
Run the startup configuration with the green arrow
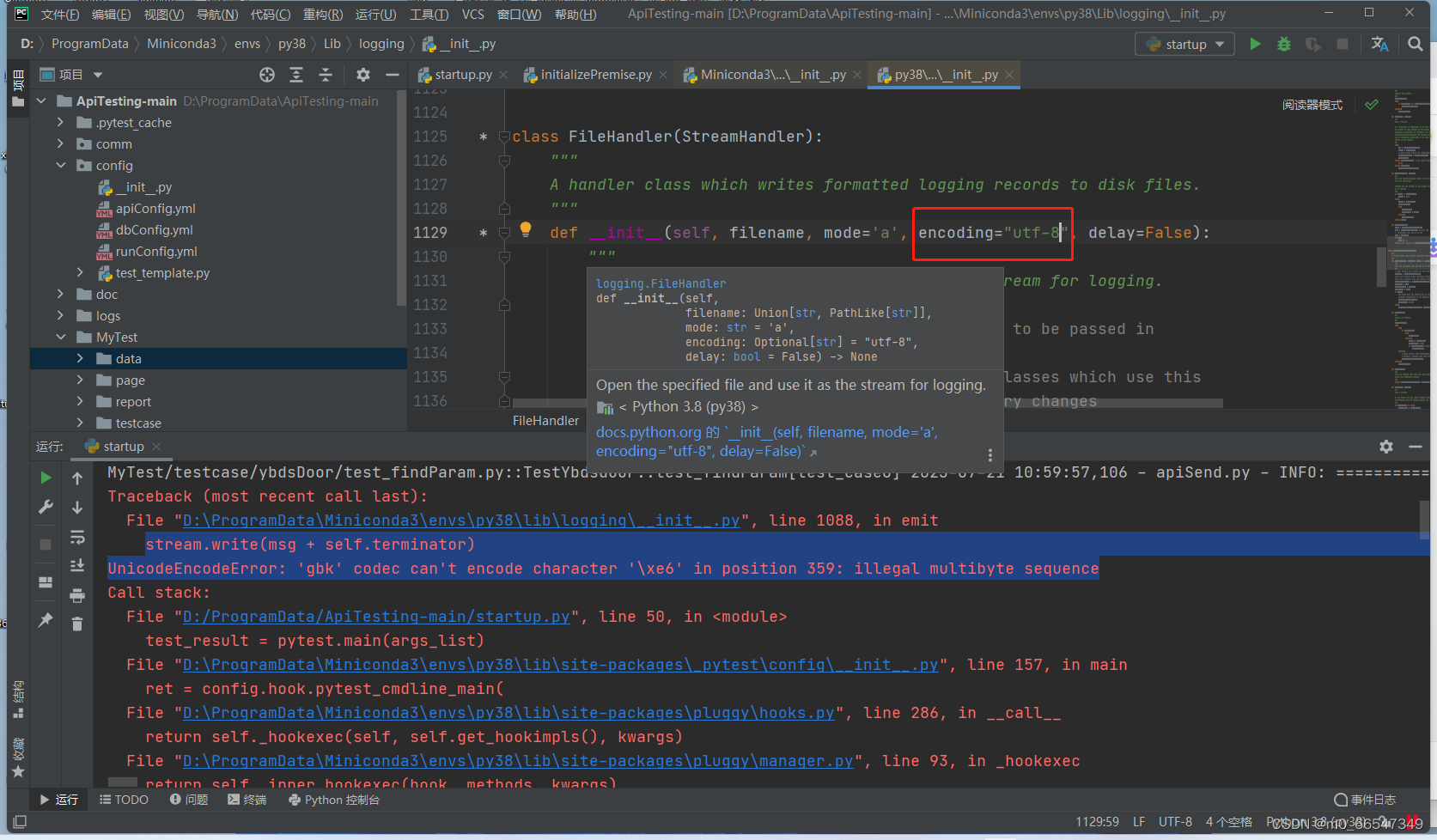coord(1255,43)
